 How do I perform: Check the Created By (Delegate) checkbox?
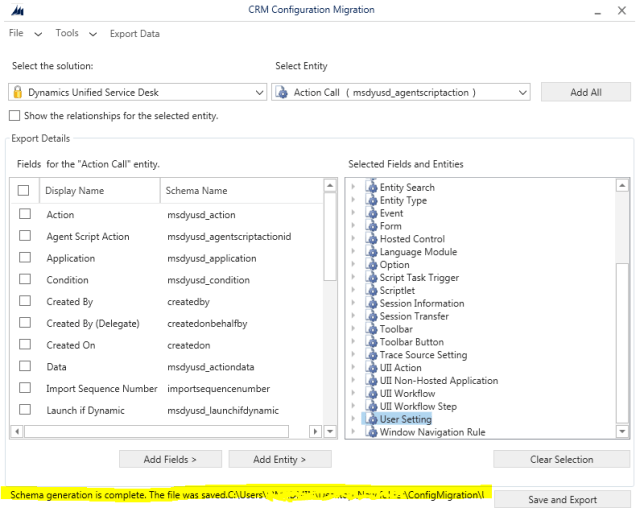tap(25, 322)
